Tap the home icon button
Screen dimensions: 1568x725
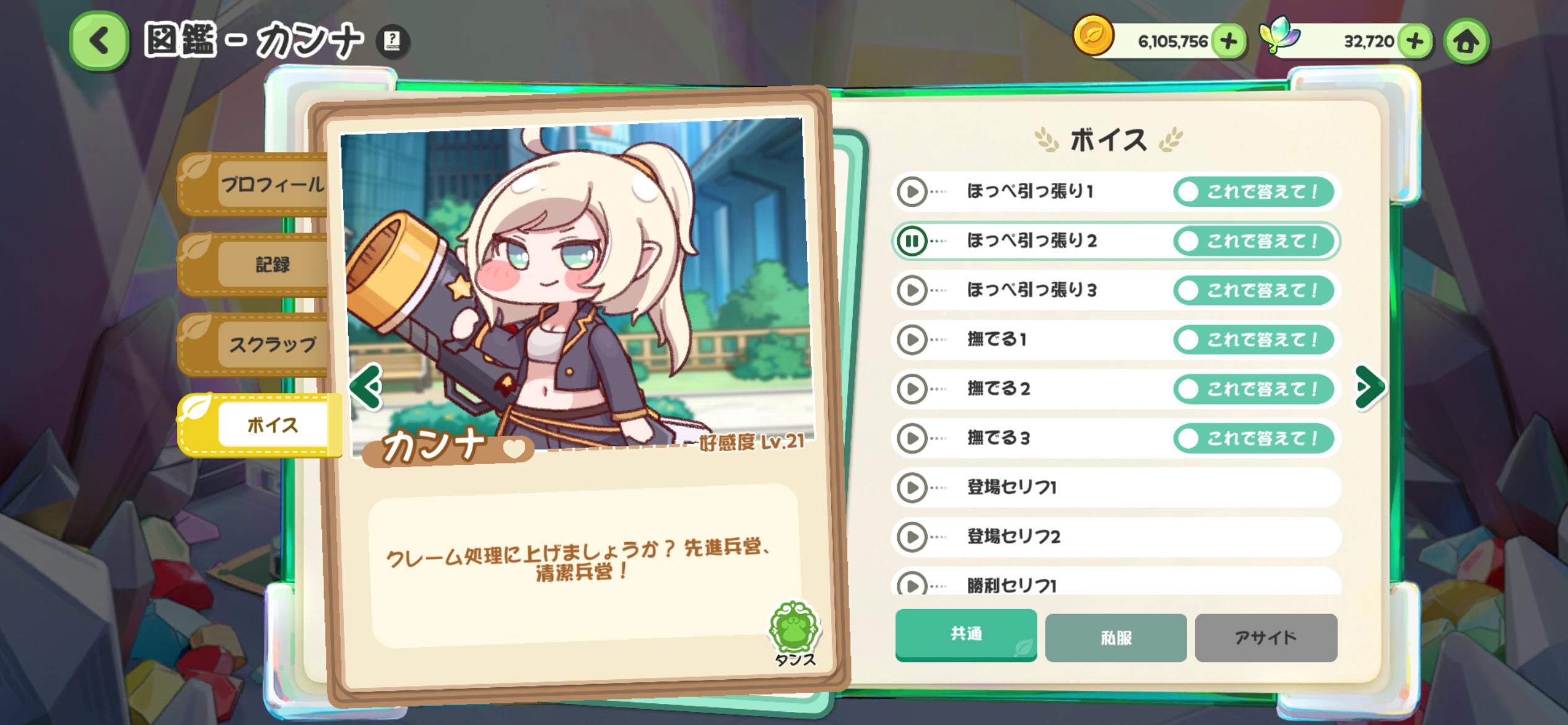pos(1465,42)
